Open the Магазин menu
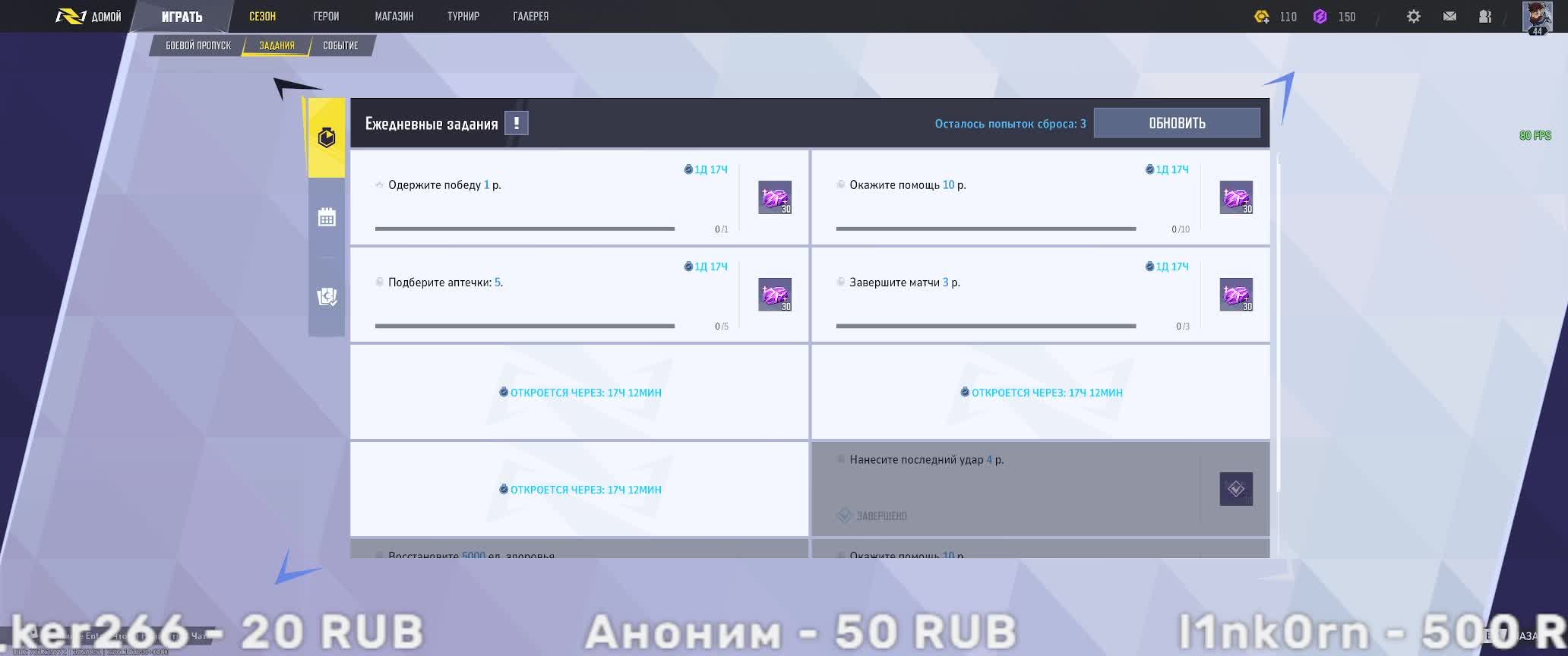The image size is (1568, 656). tap(394, 16)
